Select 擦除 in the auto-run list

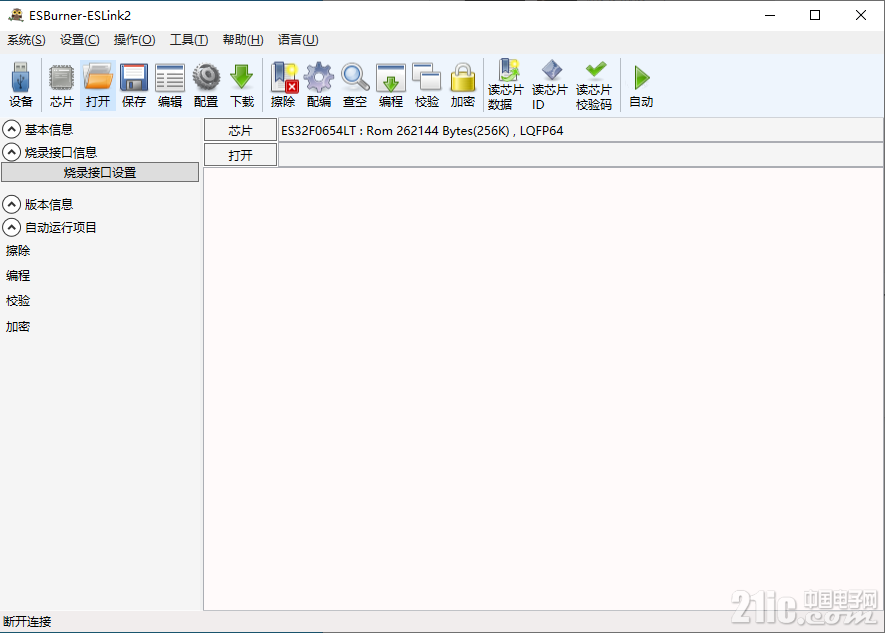pos(18,250)
